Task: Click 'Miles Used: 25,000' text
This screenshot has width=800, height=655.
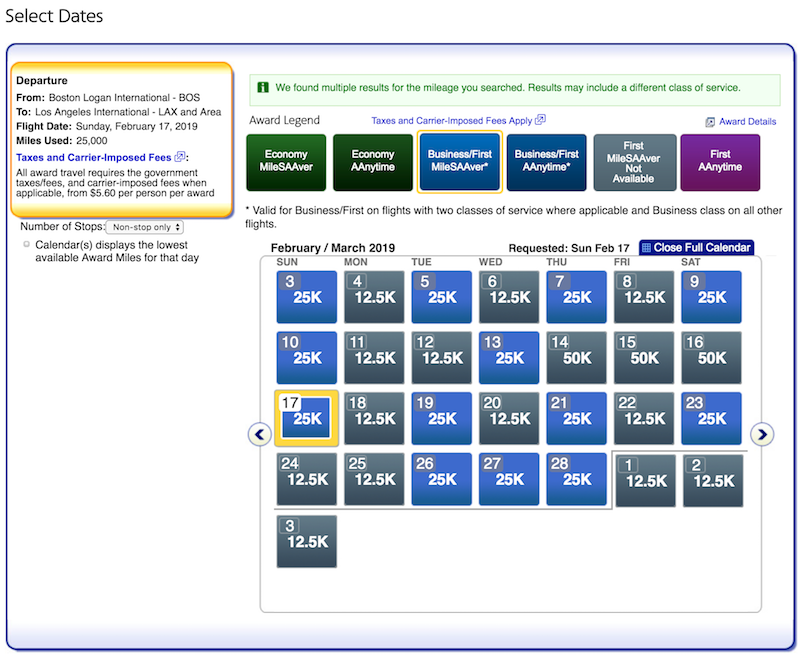Action: [62, 141]
